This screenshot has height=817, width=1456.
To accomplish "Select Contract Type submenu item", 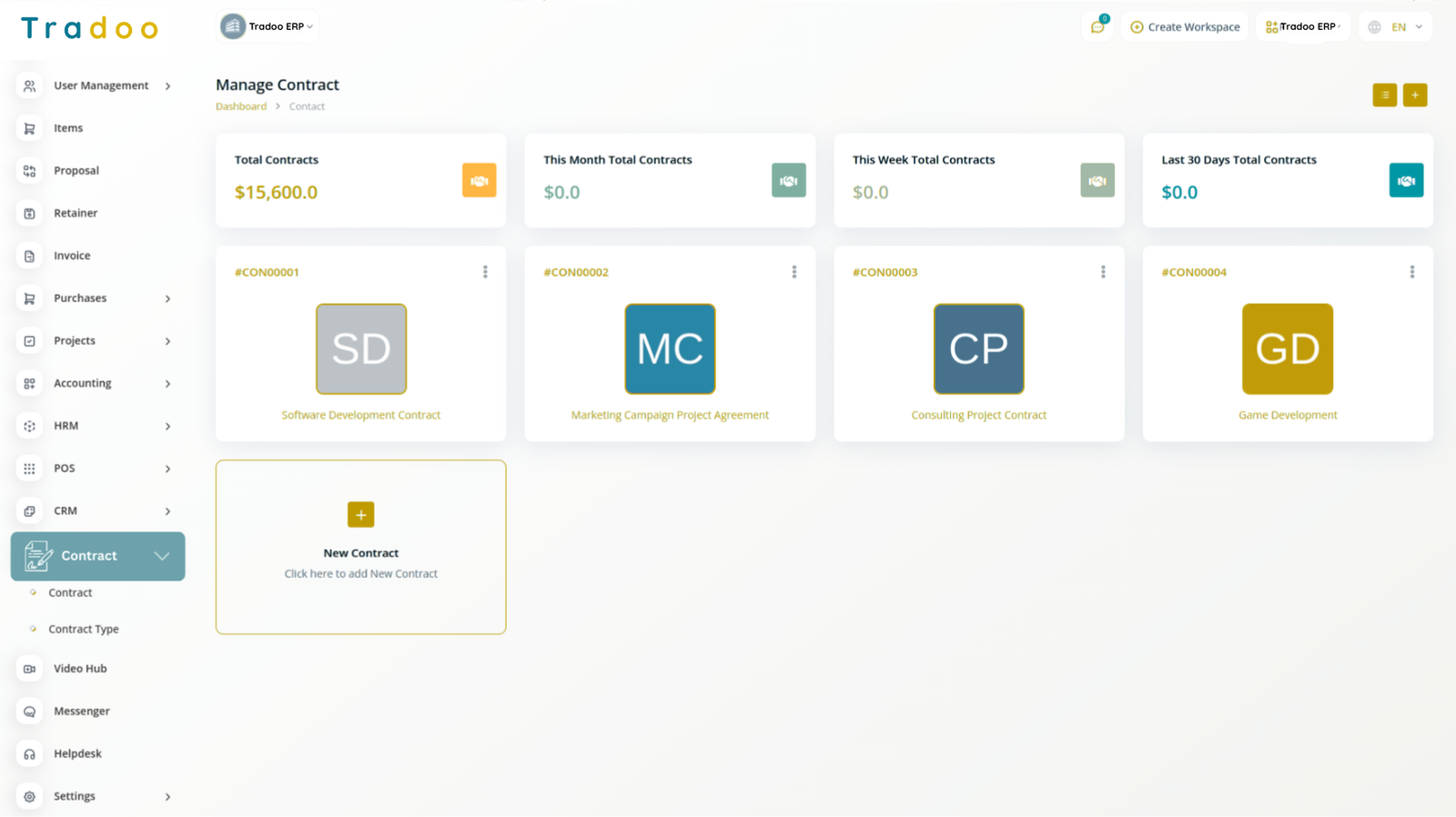I will tap(83, 630).
